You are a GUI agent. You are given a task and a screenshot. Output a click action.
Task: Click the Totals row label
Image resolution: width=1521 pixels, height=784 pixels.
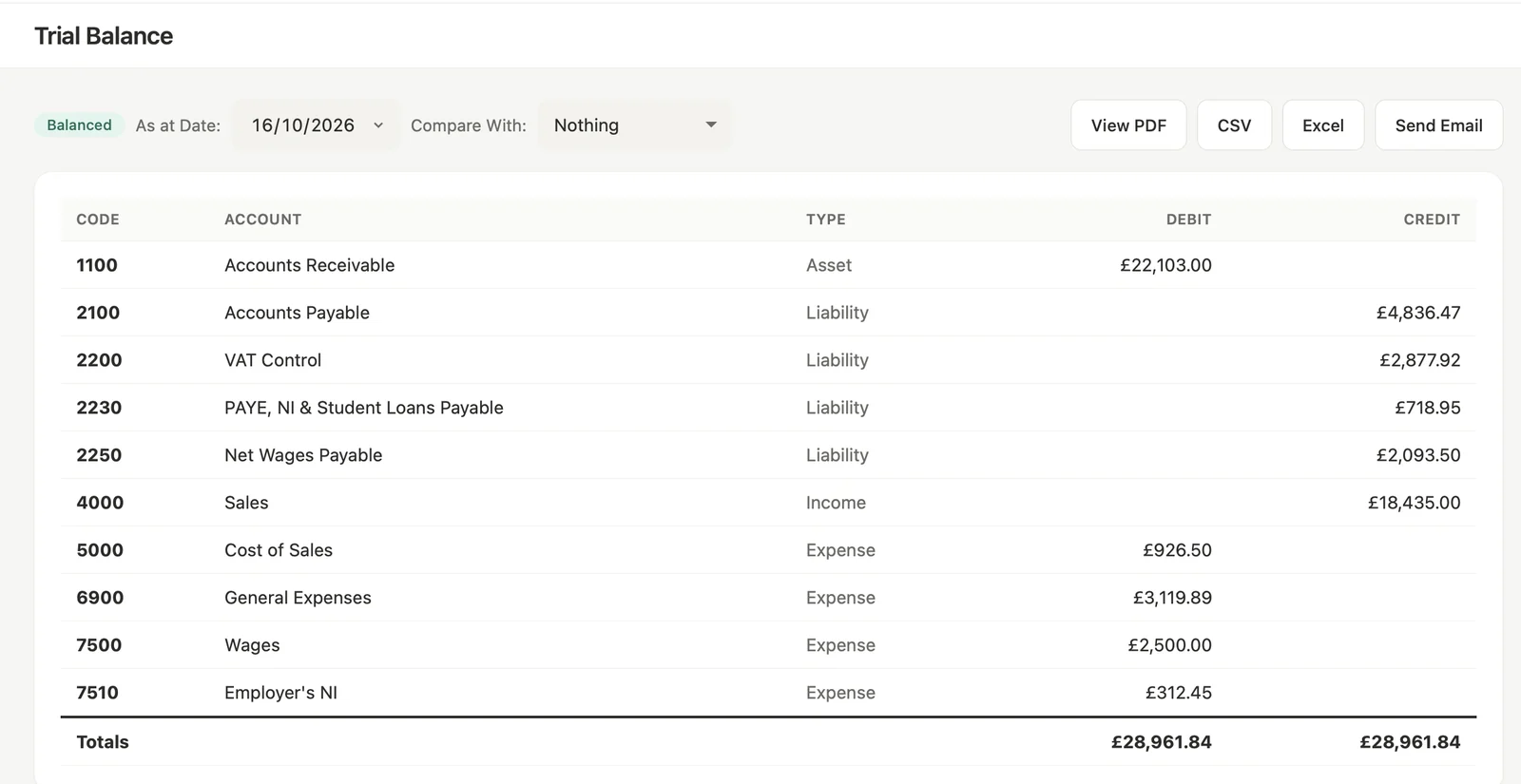pos(103,742)
